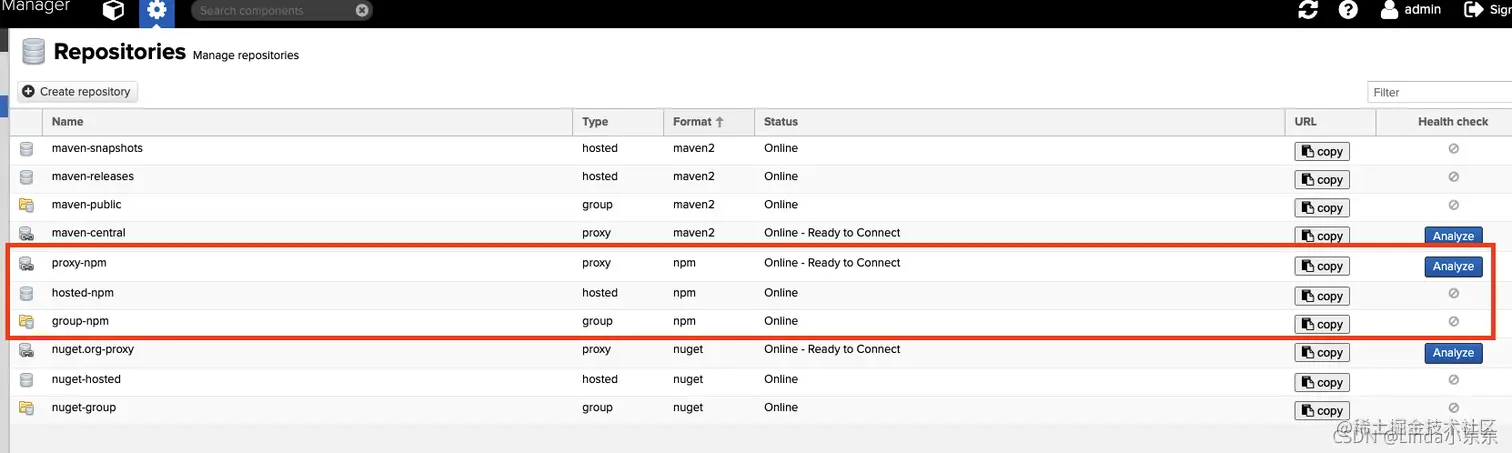This screenshot has width=1512, height=453.
Task: Analyze health of maven-central
Action: pyautogui.click(x=1453, y=236)
